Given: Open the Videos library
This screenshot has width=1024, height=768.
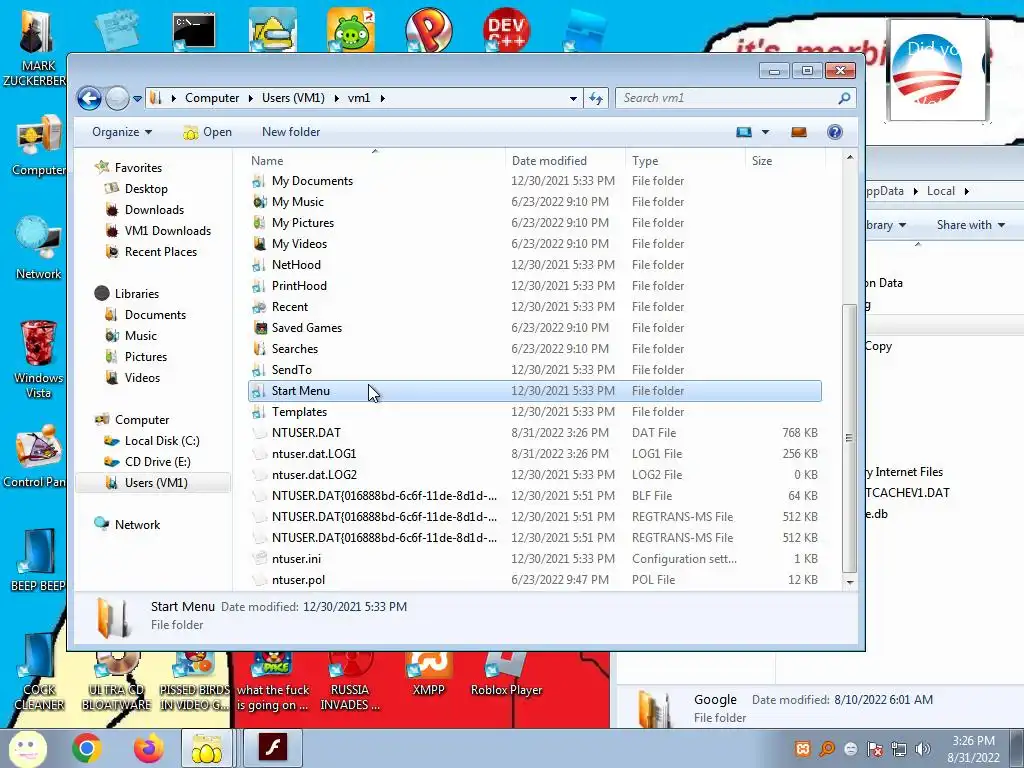Looking at the screenshot, I should 142,377.
